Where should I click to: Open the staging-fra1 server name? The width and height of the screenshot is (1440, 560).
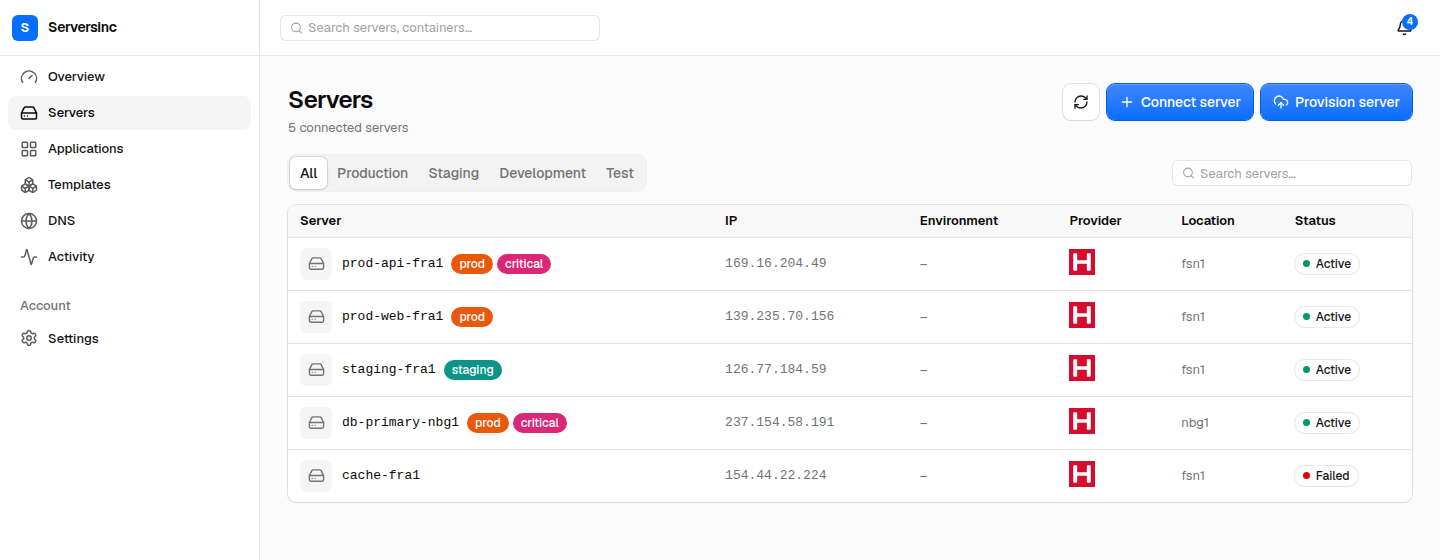point(389,370)
